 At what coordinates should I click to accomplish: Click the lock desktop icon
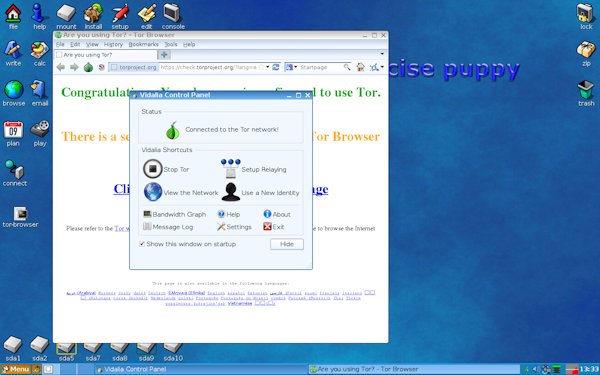point(585,16)
